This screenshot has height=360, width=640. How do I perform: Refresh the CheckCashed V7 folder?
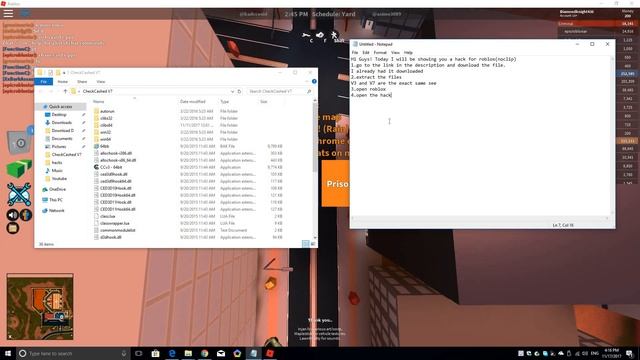[240, 91]
